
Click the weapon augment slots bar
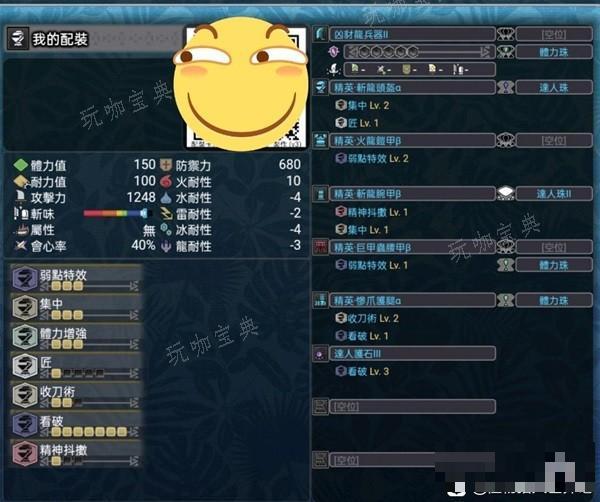pos(420,52)
